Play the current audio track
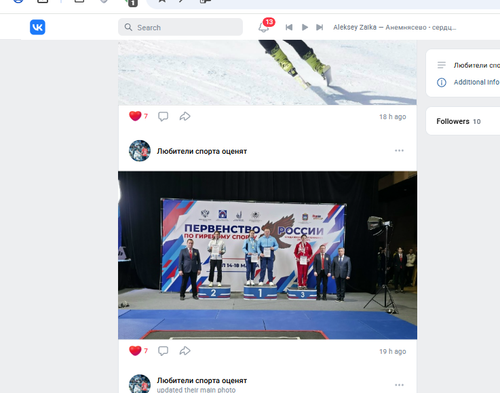Screen dimensions: 500x393 click(x=305, y=27)
